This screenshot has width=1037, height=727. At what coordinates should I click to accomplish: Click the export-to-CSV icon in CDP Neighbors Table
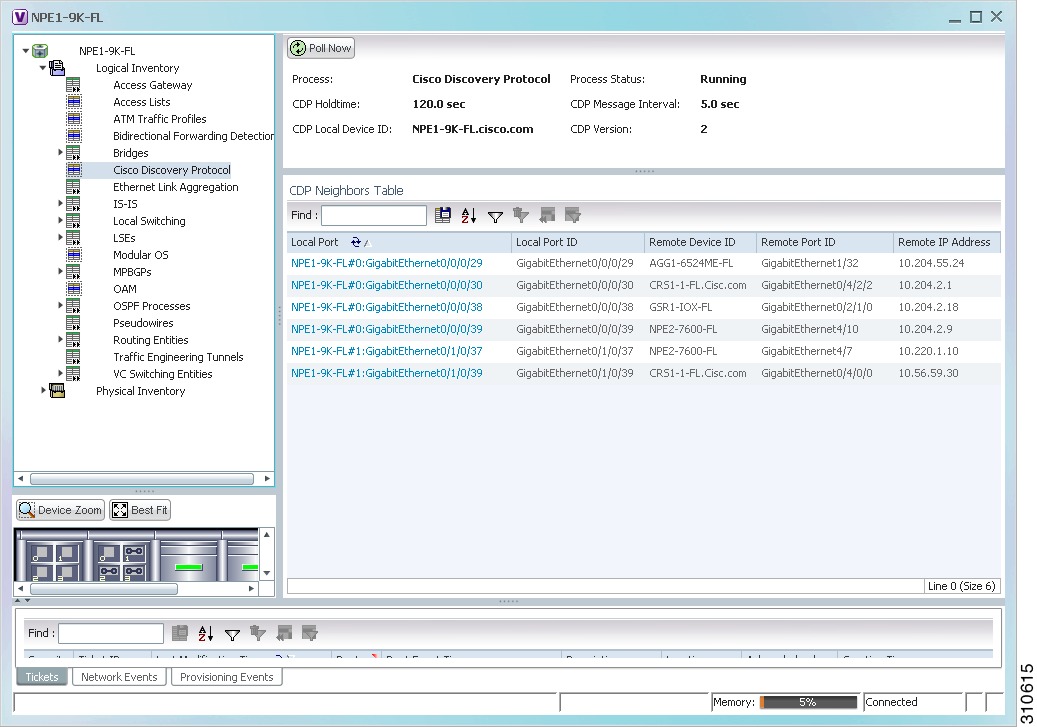pyautogui.click(x=442, y=215)
